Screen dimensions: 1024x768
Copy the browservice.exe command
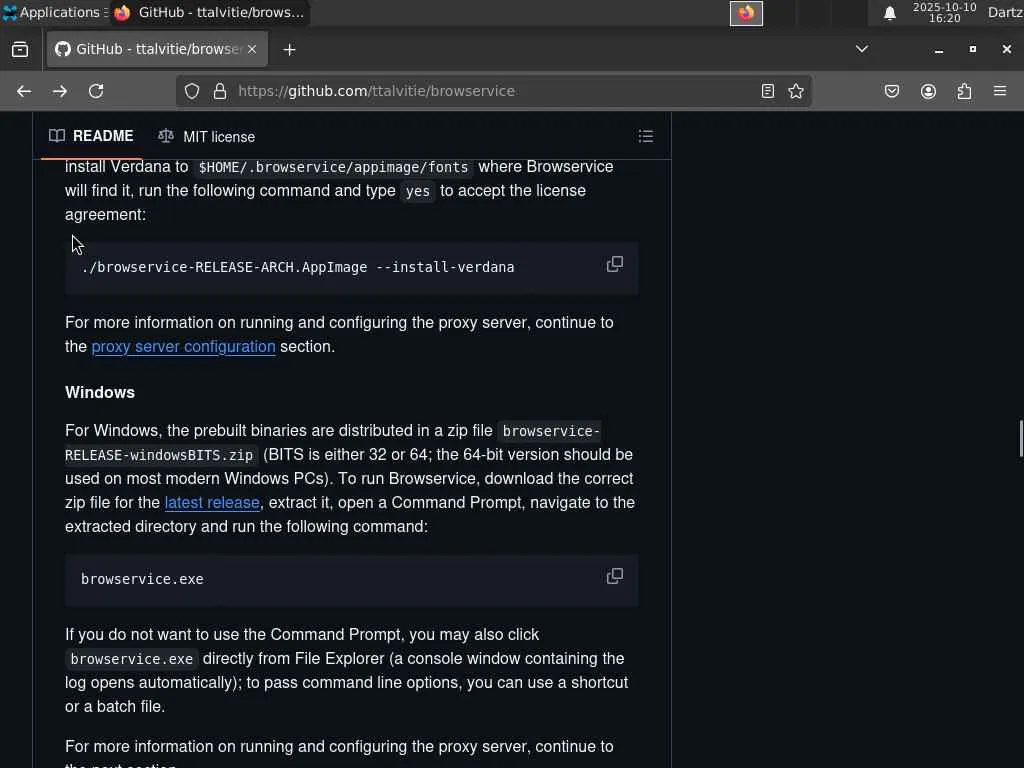pos(615,576)
